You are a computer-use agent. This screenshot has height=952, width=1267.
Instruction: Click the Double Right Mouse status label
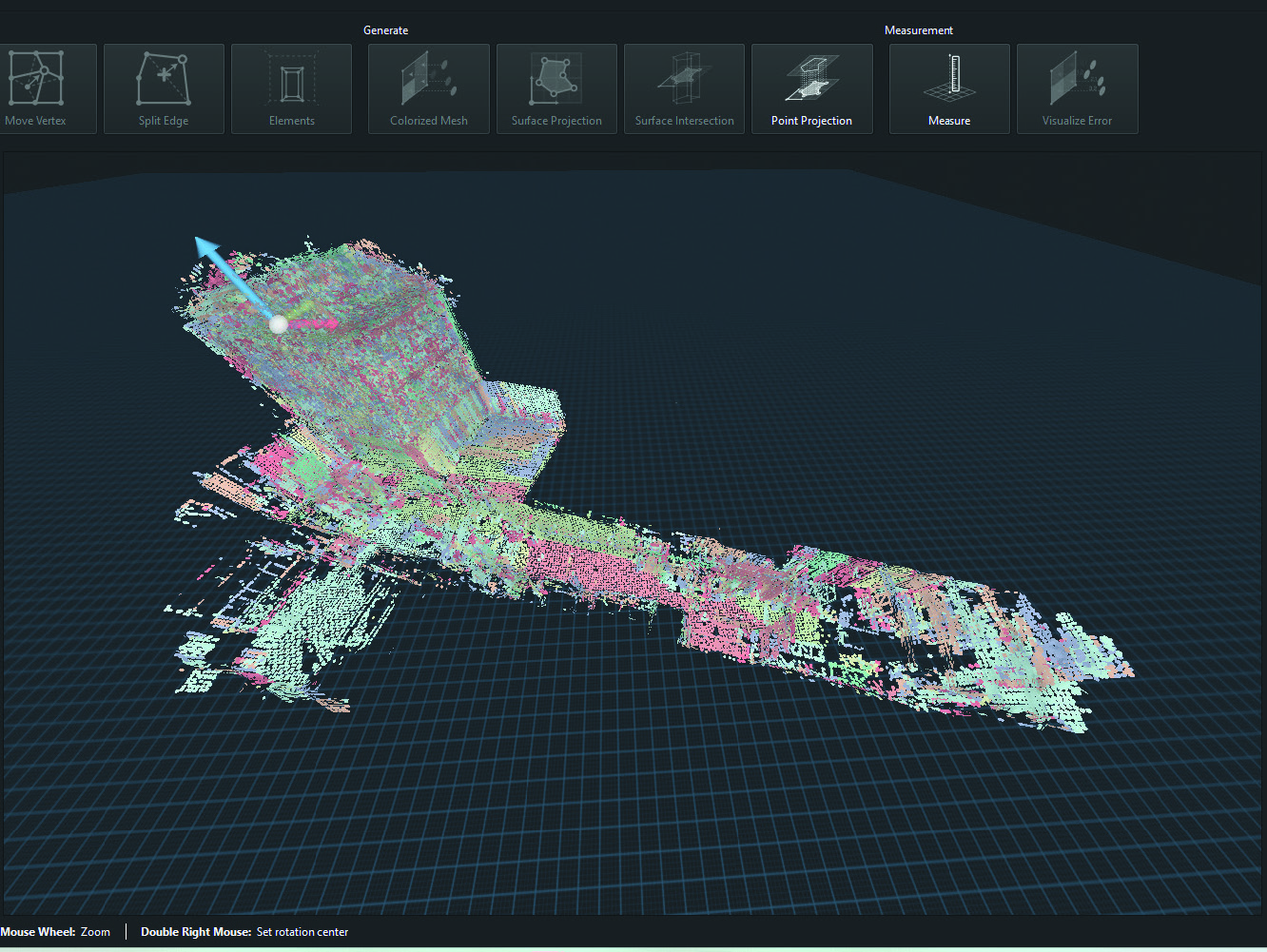(195, 932)
